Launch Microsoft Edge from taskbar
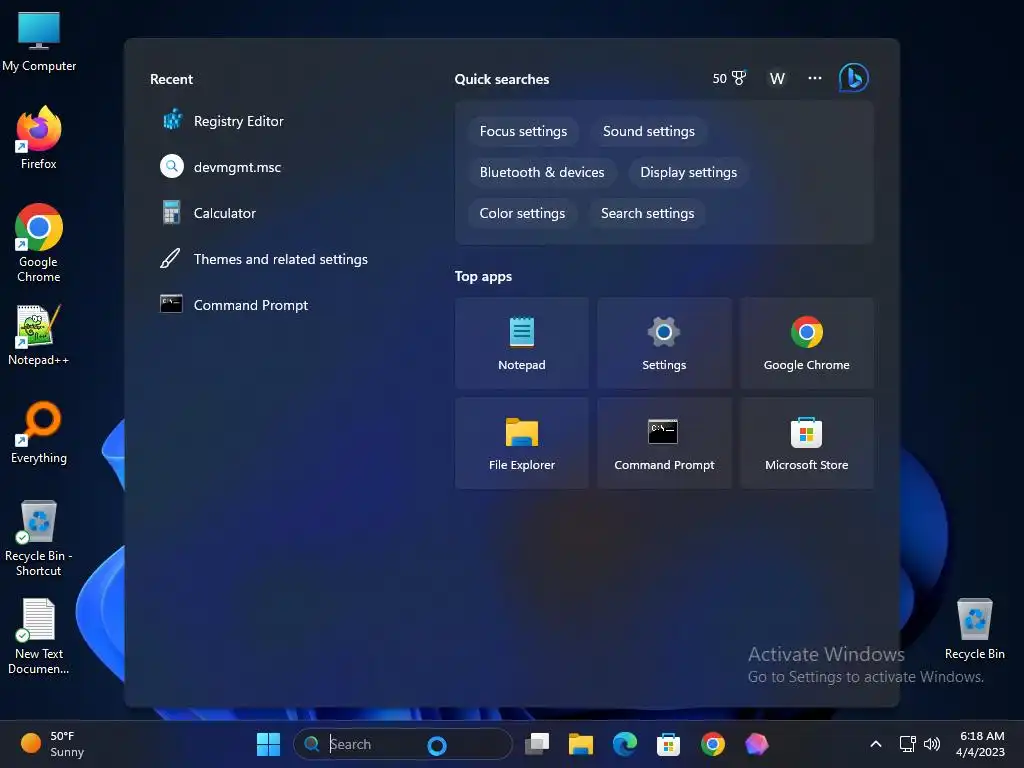This screenshot has width=1024, height=768. point(624,744)
